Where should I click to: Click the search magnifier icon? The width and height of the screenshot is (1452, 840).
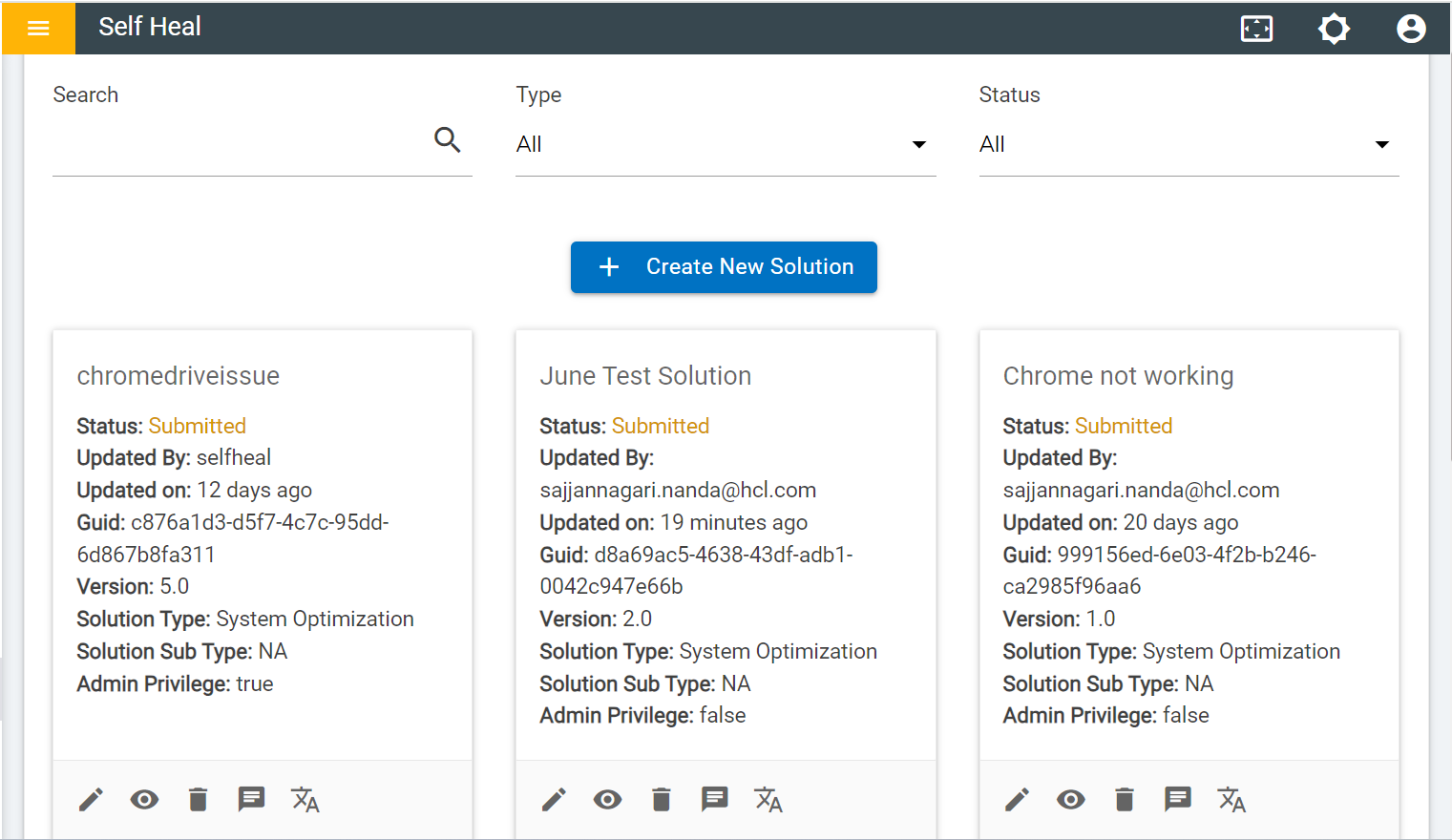(x=447, y=140)
